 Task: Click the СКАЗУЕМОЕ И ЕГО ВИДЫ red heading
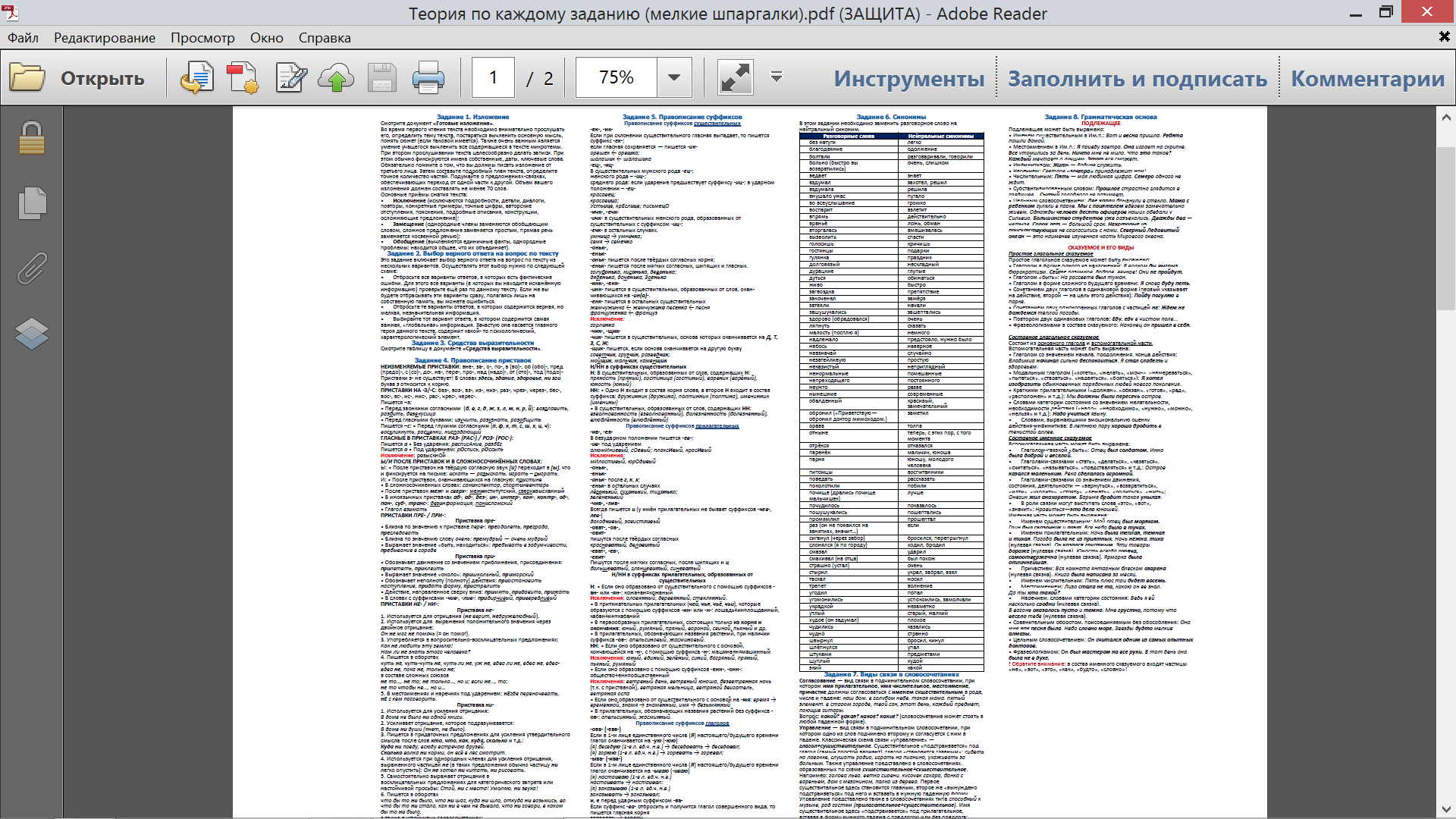tap(1101, 247)
